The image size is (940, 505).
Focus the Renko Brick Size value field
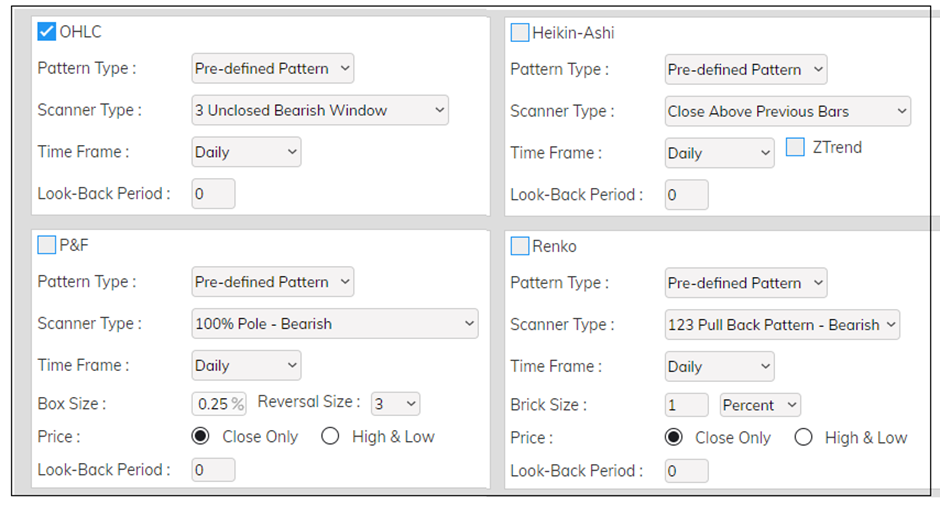686,405
